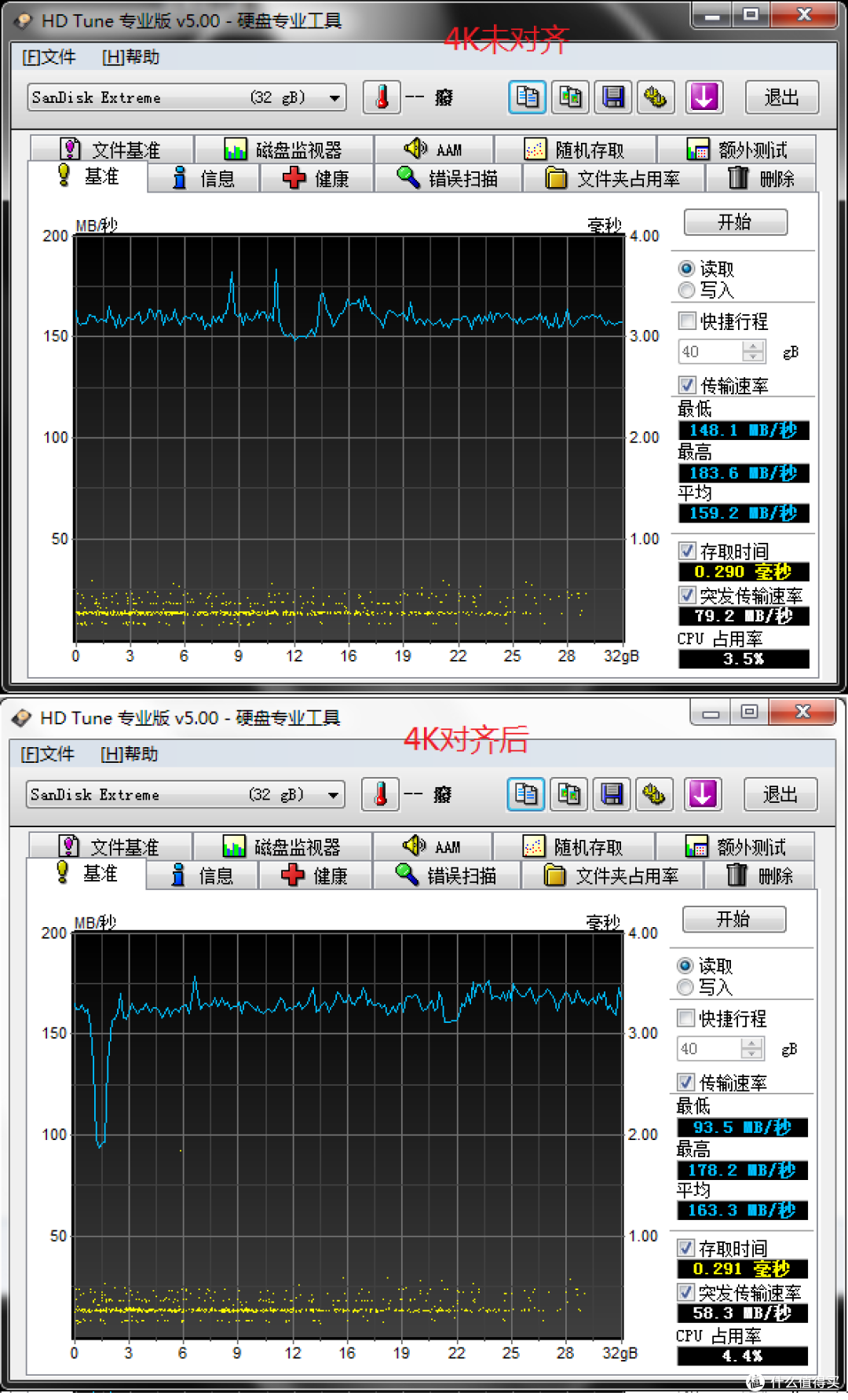848x1400 pixels.
Task: Click purple down-arrow icon in bottom window
Action: (703, 794)
